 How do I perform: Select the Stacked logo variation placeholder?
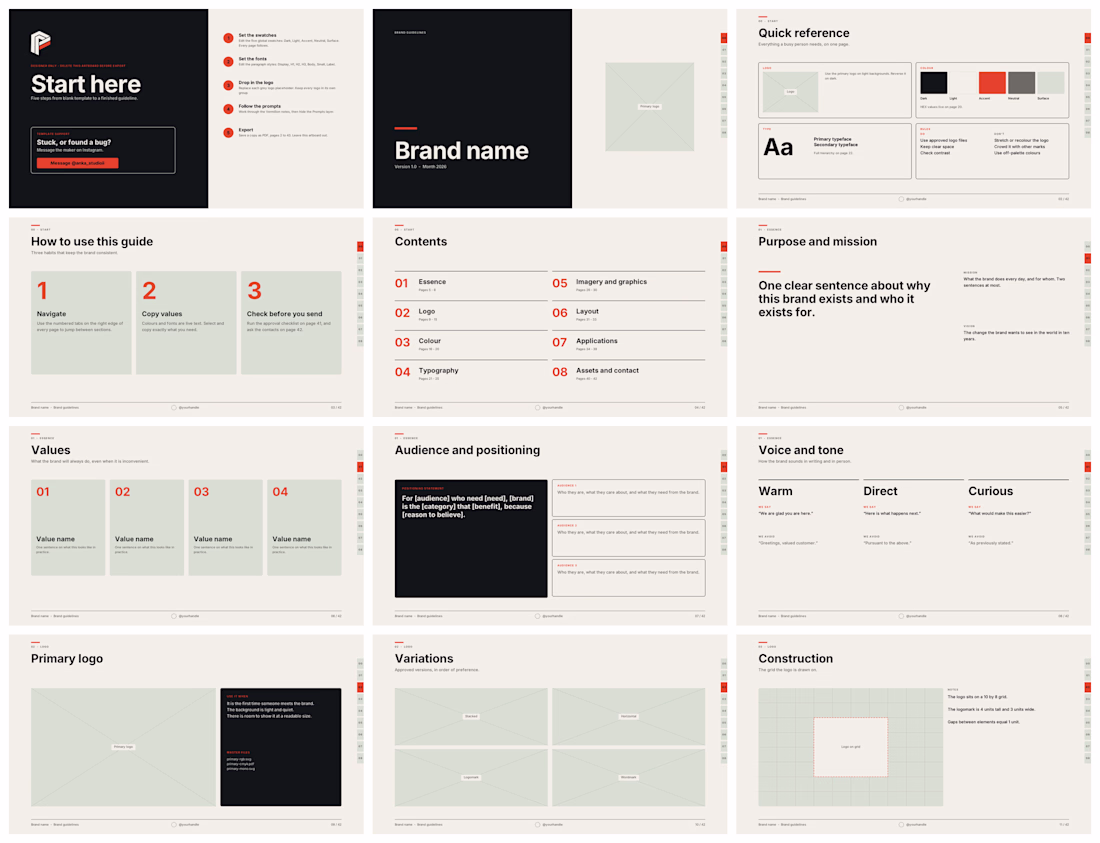coord(471,716)
